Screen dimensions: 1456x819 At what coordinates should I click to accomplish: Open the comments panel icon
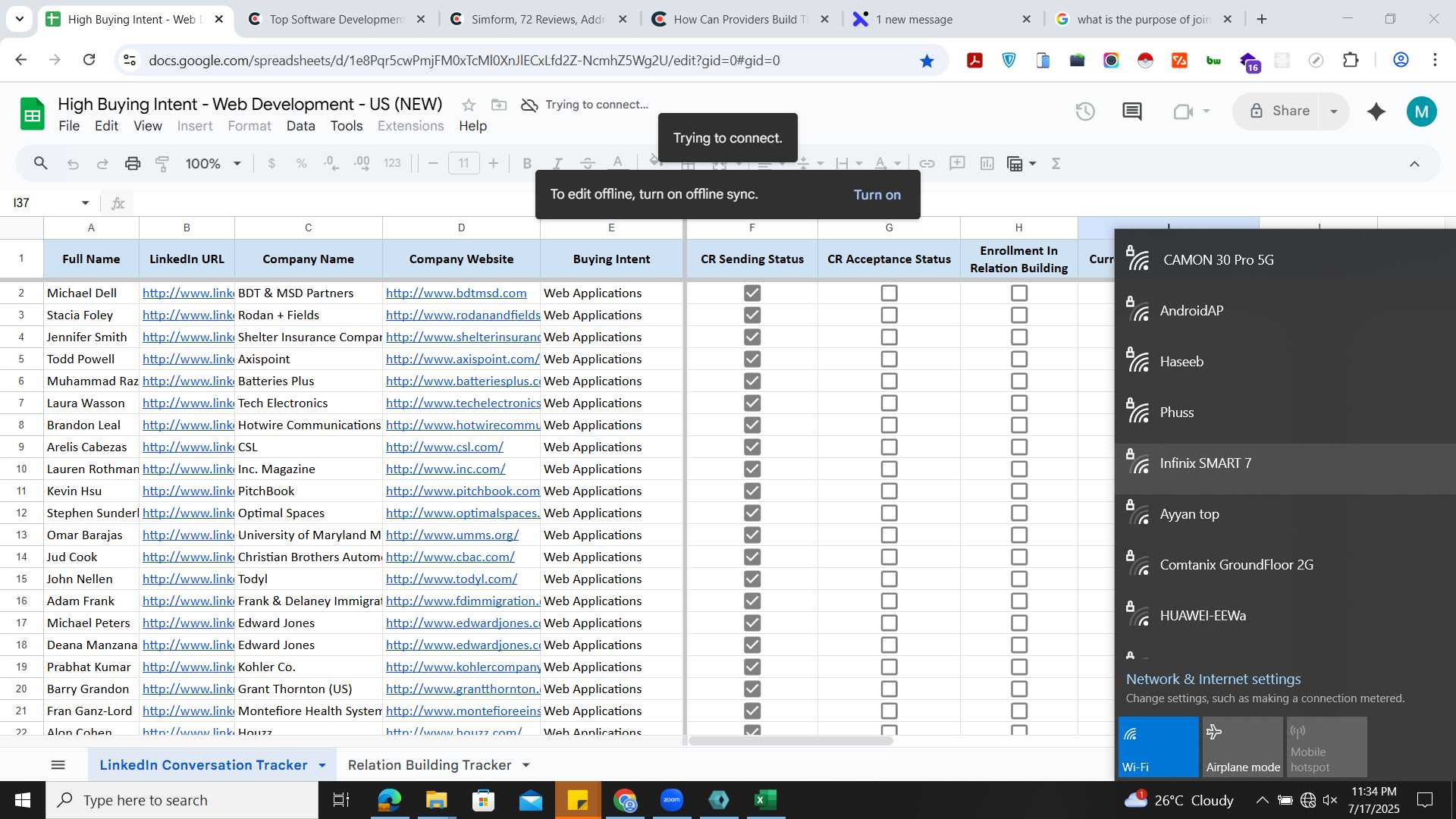(x=1132, y=112)
